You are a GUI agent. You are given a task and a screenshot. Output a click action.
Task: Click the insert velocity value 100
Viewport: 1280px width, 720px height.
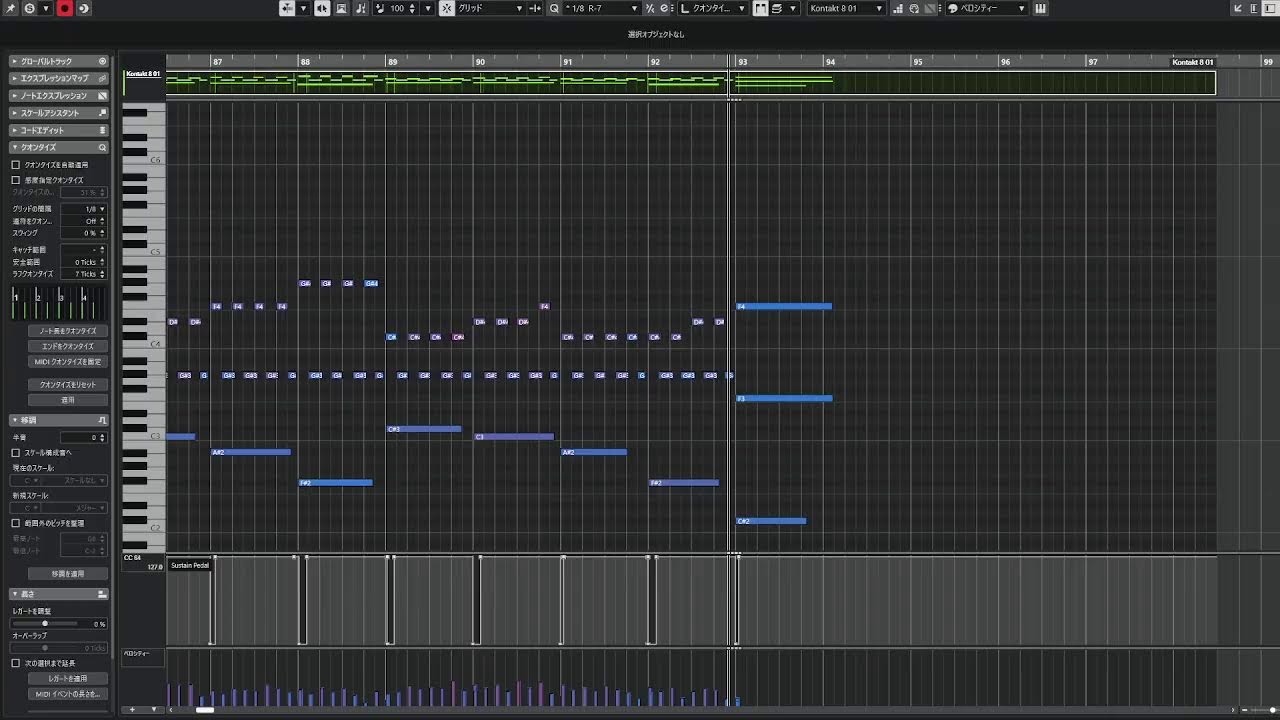[397, 8]
